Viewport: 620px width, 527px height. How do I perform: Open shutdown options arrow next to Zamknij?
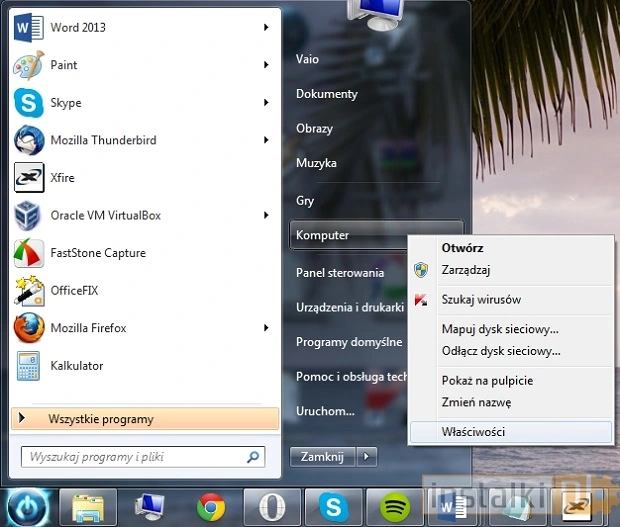(367, 457)
